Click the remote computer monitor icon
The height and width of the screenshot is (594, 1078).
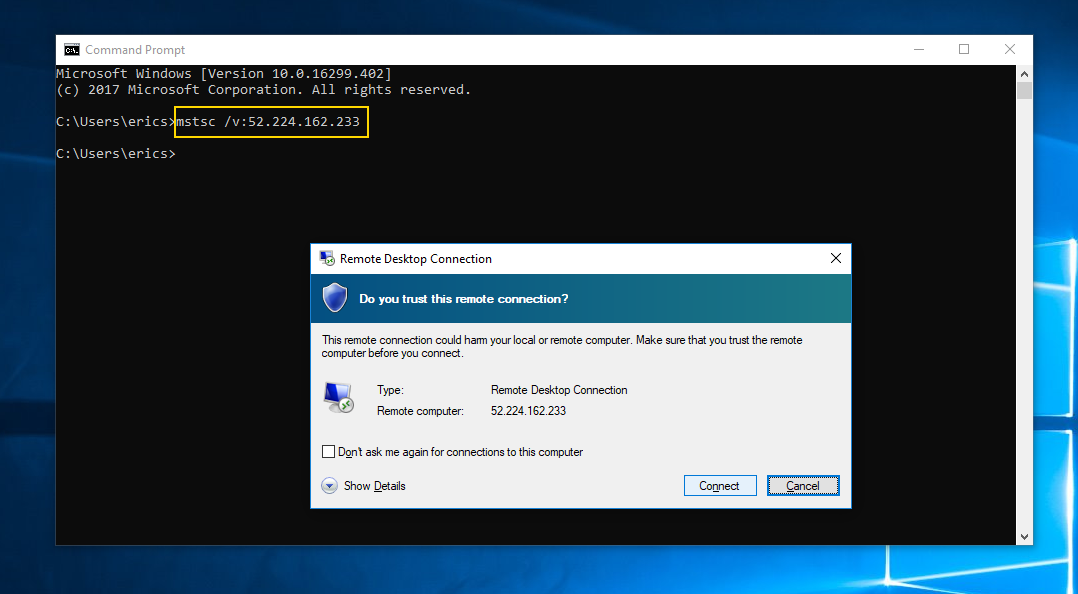[x=338, y=398]
